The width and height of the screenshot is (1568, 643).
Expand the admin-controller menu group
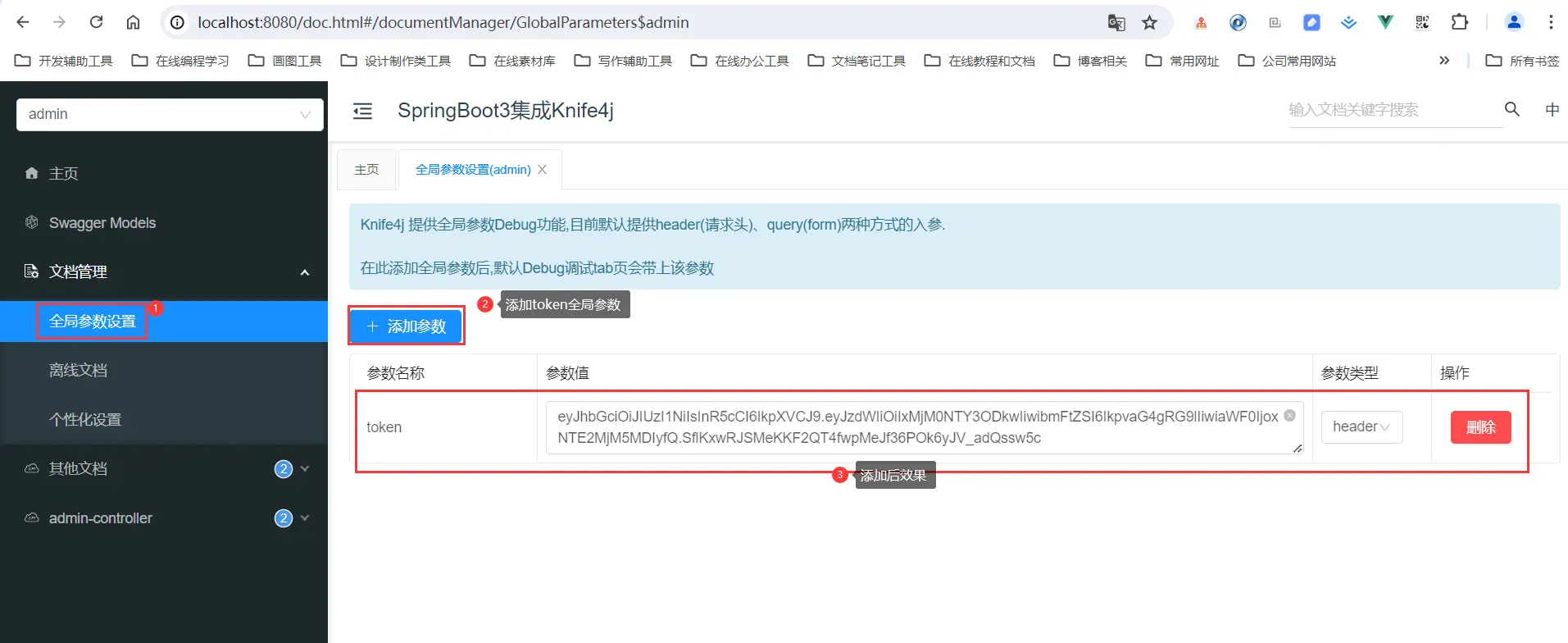(x=164, y=518)
